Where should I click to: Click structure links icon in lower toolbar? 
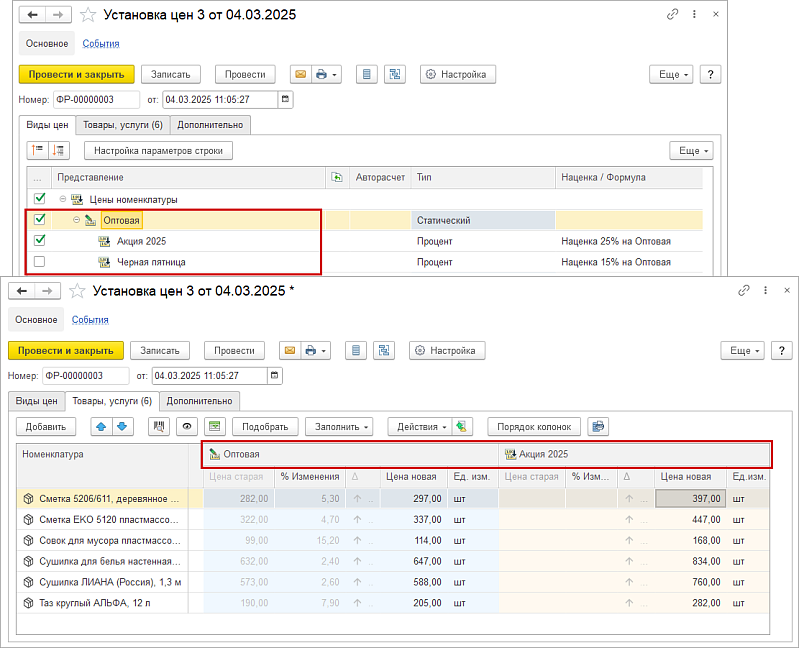[384, 350]
